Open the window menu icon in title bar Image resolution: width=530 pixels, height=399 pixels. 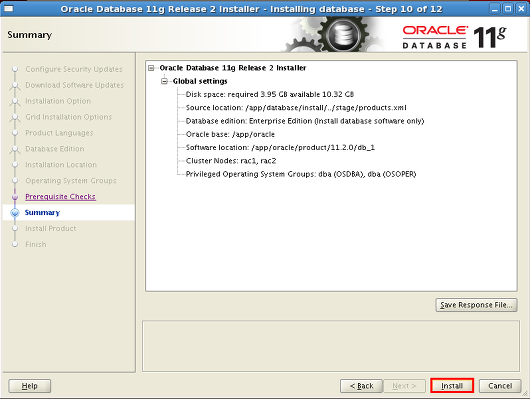coord(8,8)
